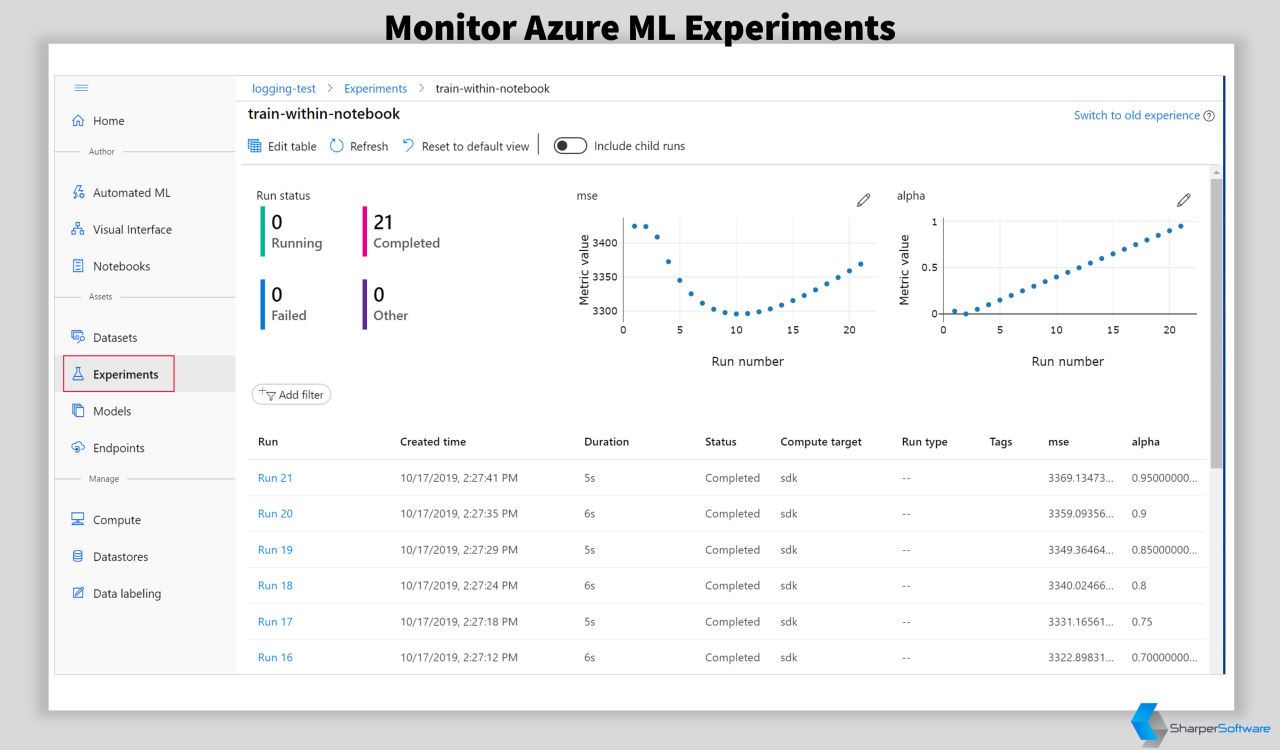Edit the mse chart with pencil icon
Image resolution: width=1280 pixels, height=750 pixels.
coord(864,200)
